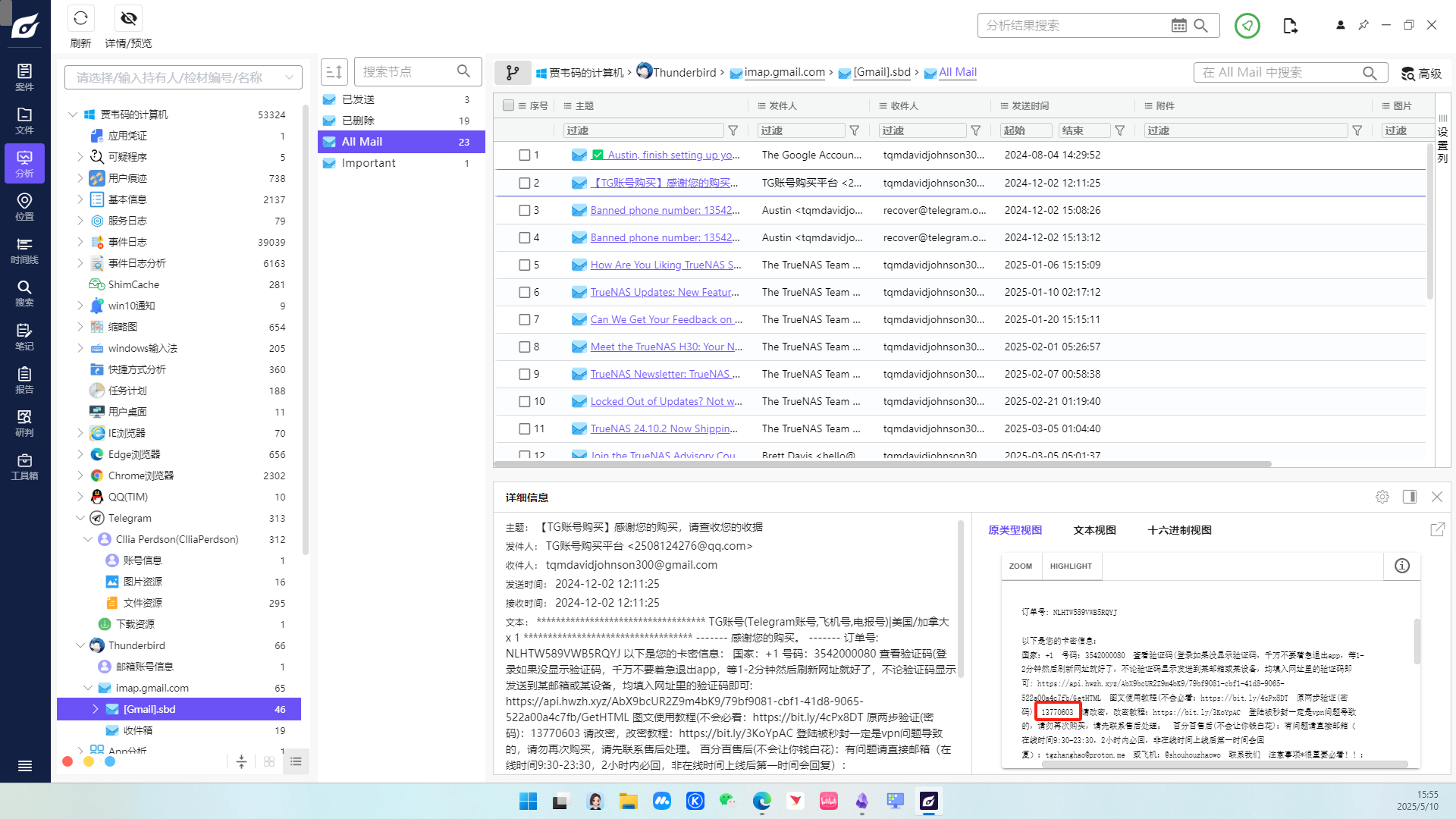
Task: Switch to the 文本视图 tab
Action: coord(1094,530)
